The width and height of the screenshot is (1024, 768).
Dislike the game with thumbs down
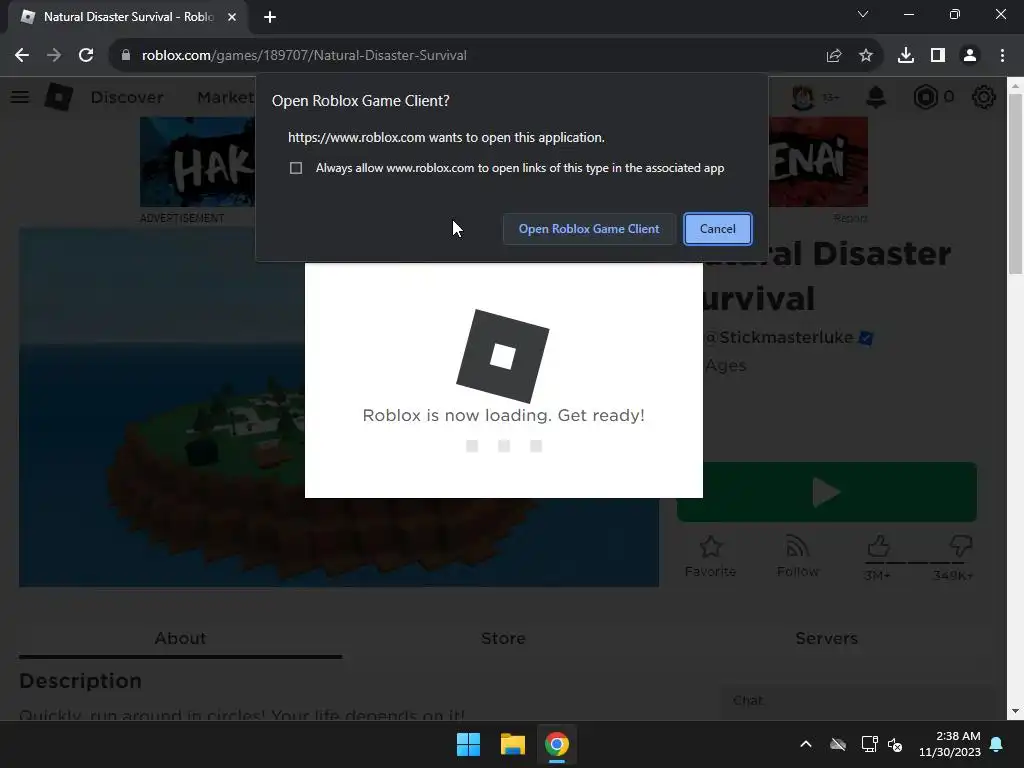(x=961, y=547)
